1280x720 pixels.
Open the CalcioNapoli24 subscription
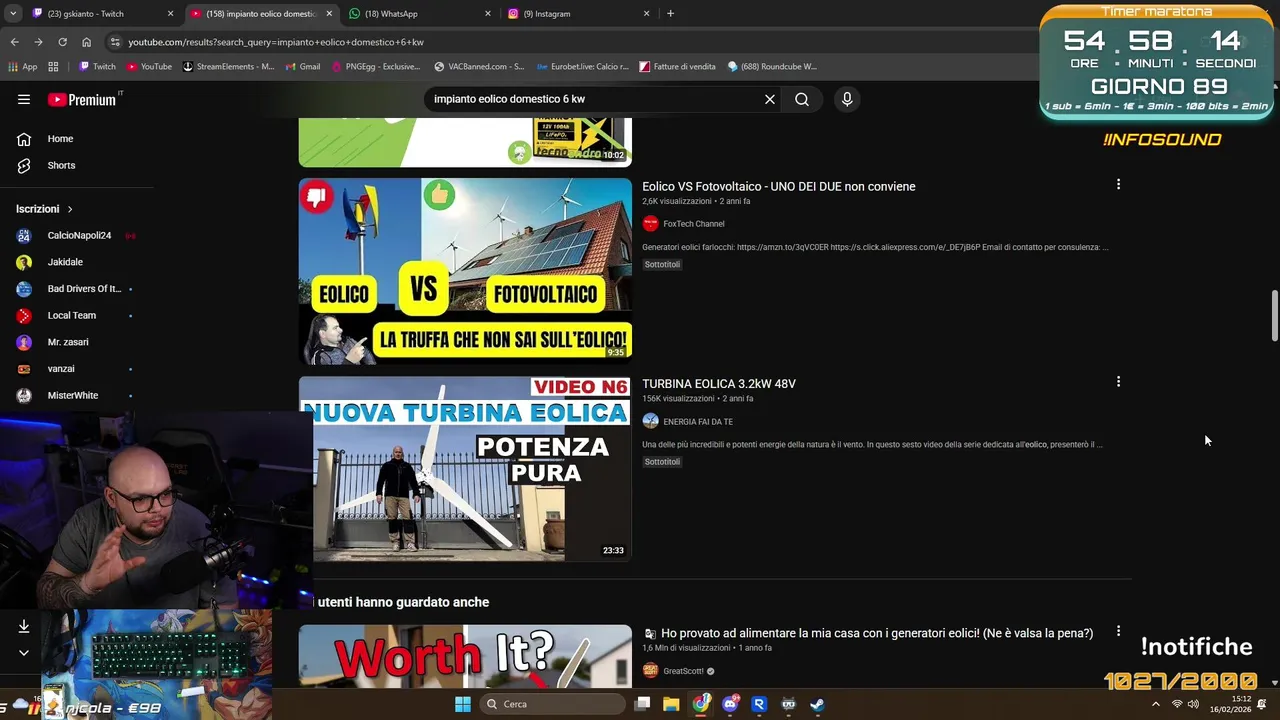pos(79,235)
